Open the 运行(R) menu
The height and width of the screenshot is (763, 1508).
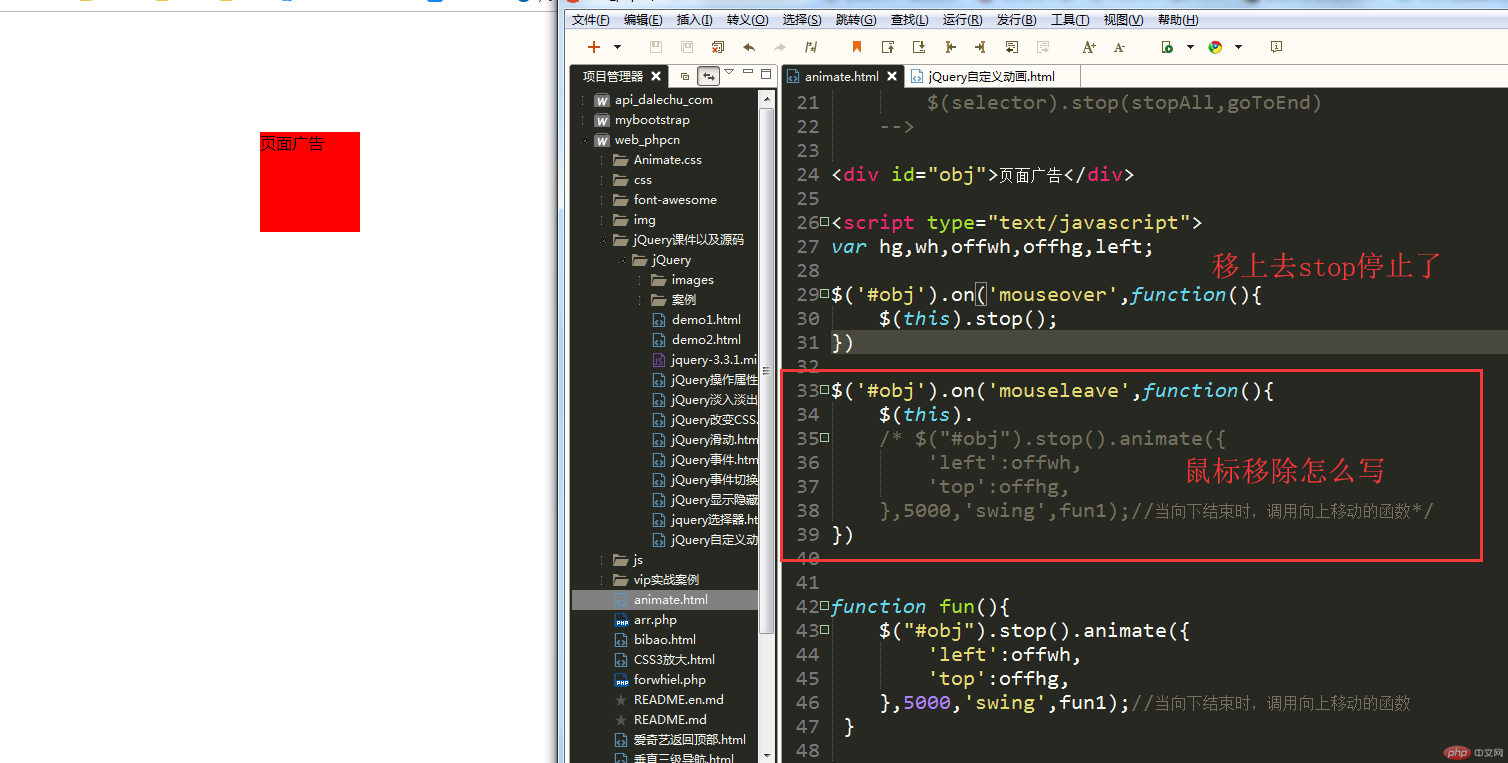pos(962,20)
